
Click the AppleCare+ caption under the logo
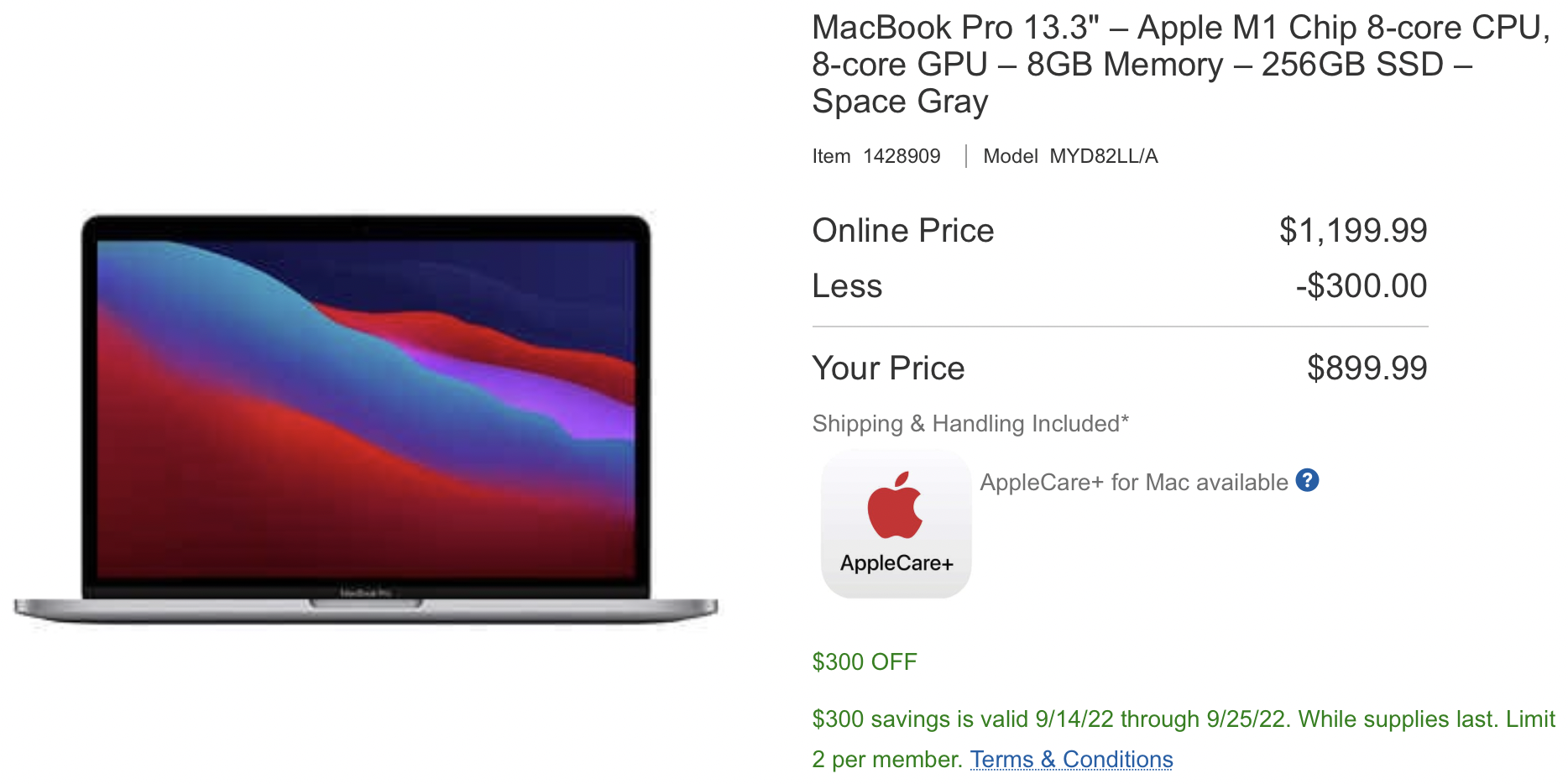click(896, 563)
